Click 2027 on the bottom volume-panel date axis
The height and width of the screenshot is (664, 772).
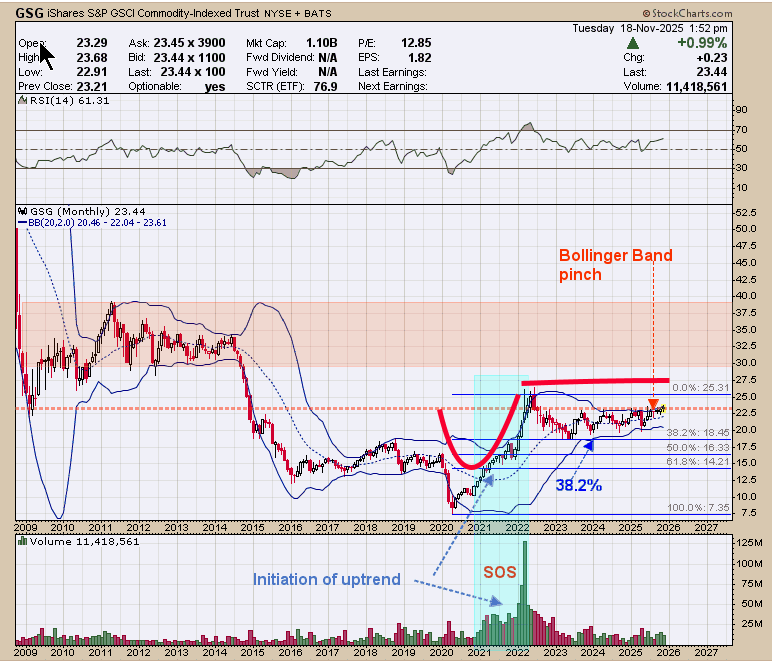point(706,652)
